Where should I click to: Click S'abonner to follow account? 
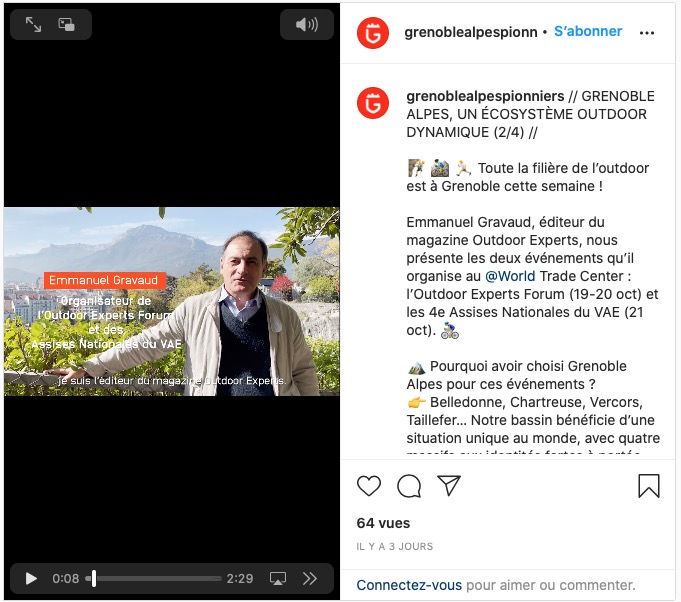point(588,31)
